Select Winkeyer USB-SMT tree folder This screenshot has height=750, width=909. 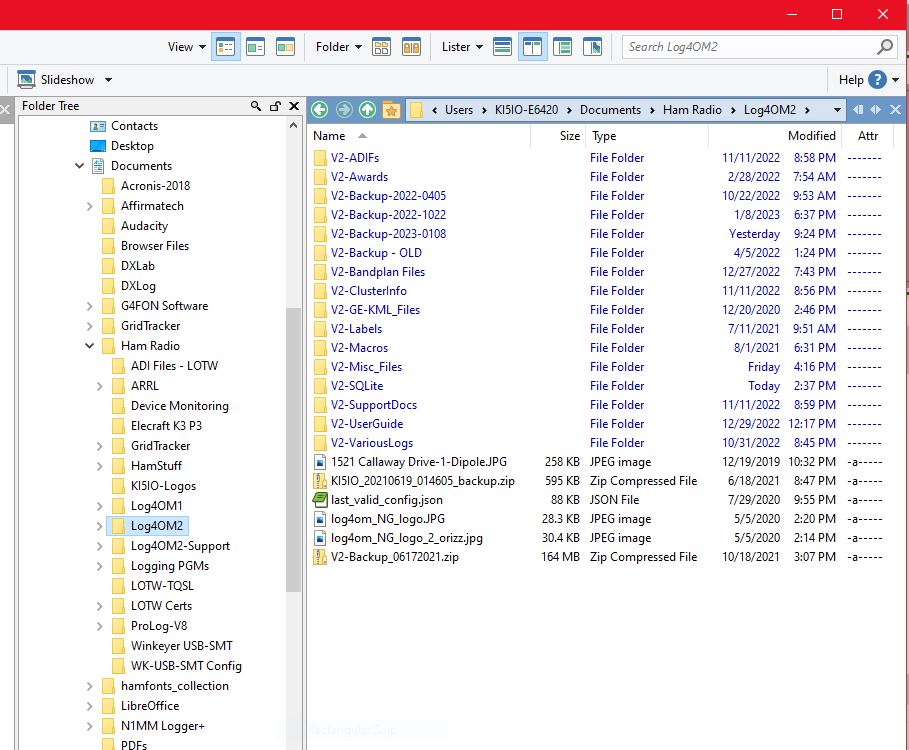click(181, 646)
